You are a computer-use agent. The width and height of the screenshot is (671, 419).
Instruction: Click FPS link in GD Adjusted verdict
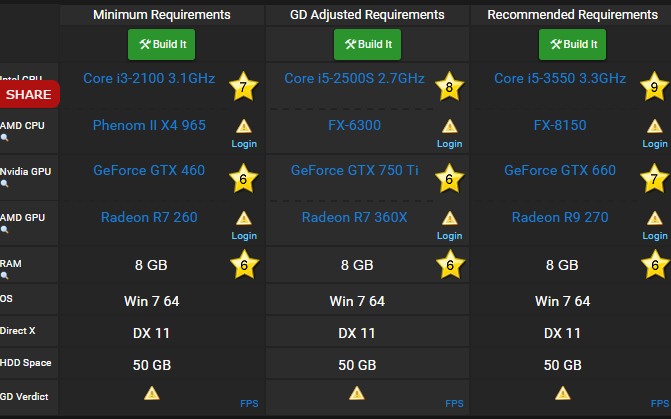(x=454, y=404)
